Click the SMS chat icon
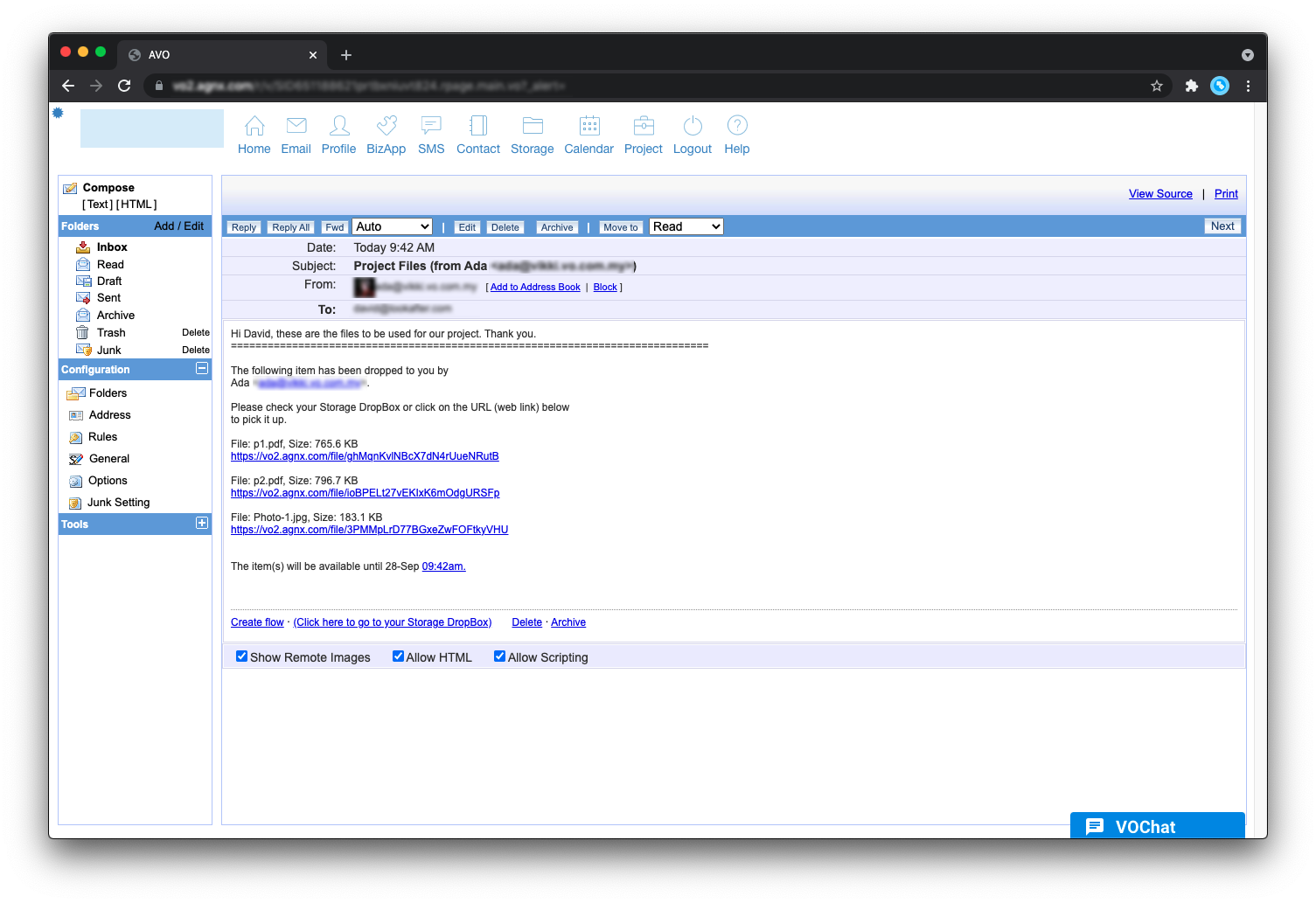 431,126
